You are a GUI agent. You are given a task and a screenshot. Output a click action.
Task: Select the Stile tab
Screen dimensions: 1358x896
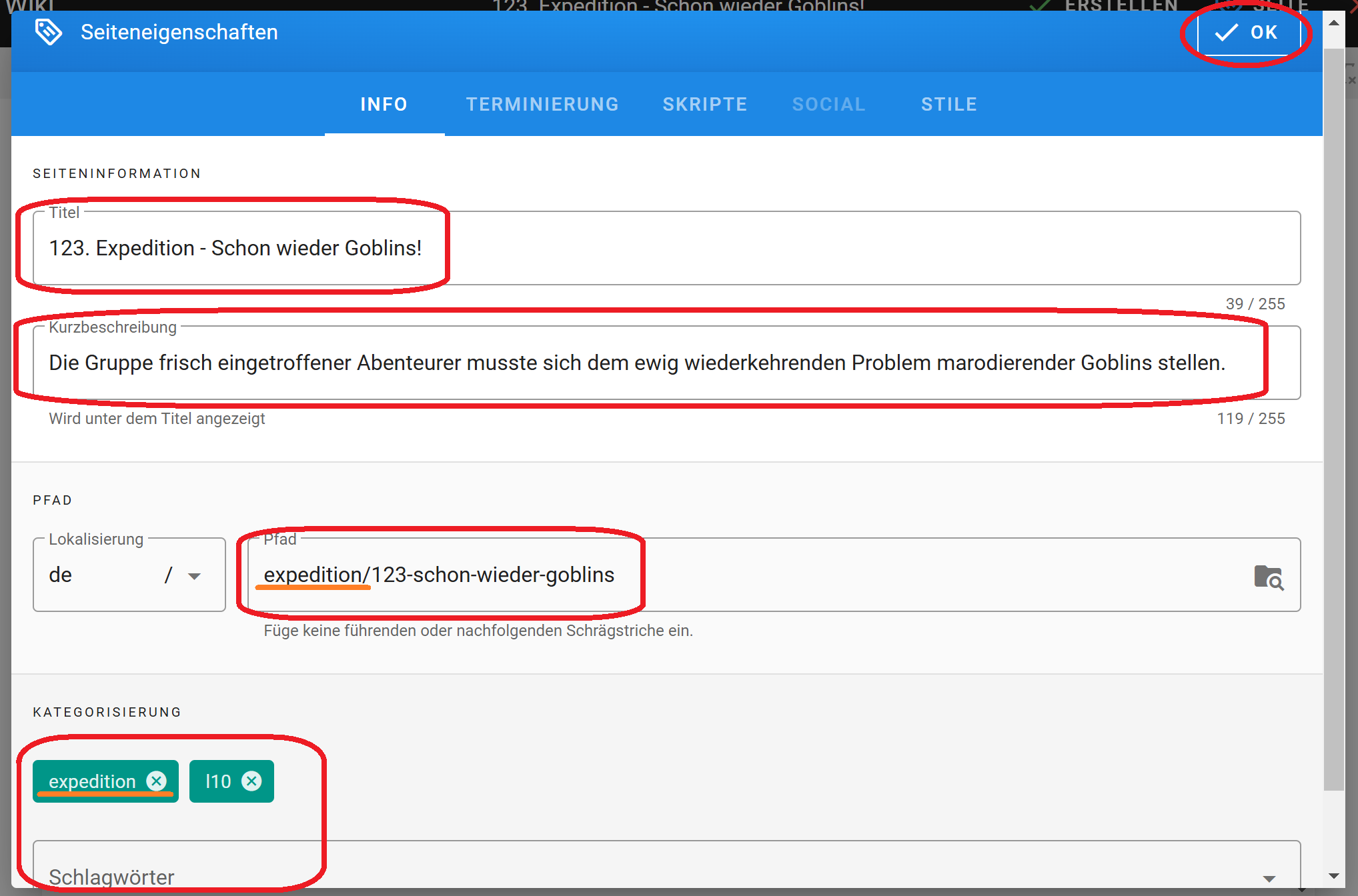pyautogui.click(x=948, y=105)
